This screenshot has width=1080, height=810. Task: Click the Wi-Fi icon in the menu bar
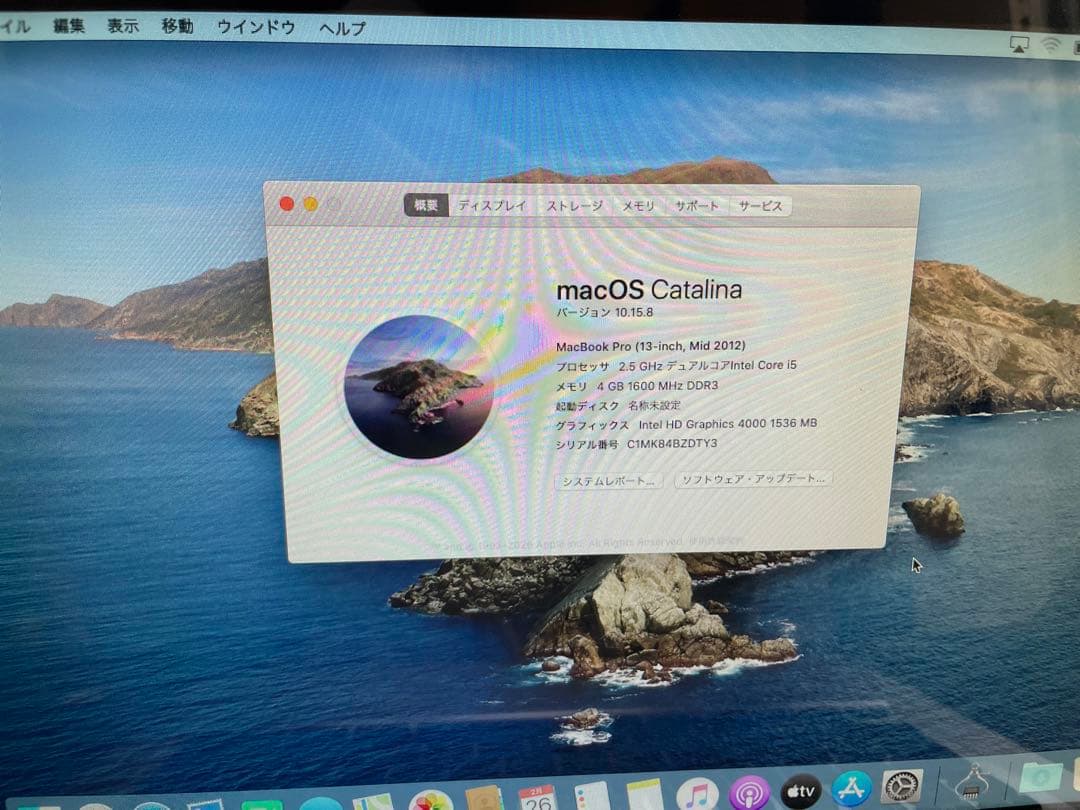pos(1051,45)
